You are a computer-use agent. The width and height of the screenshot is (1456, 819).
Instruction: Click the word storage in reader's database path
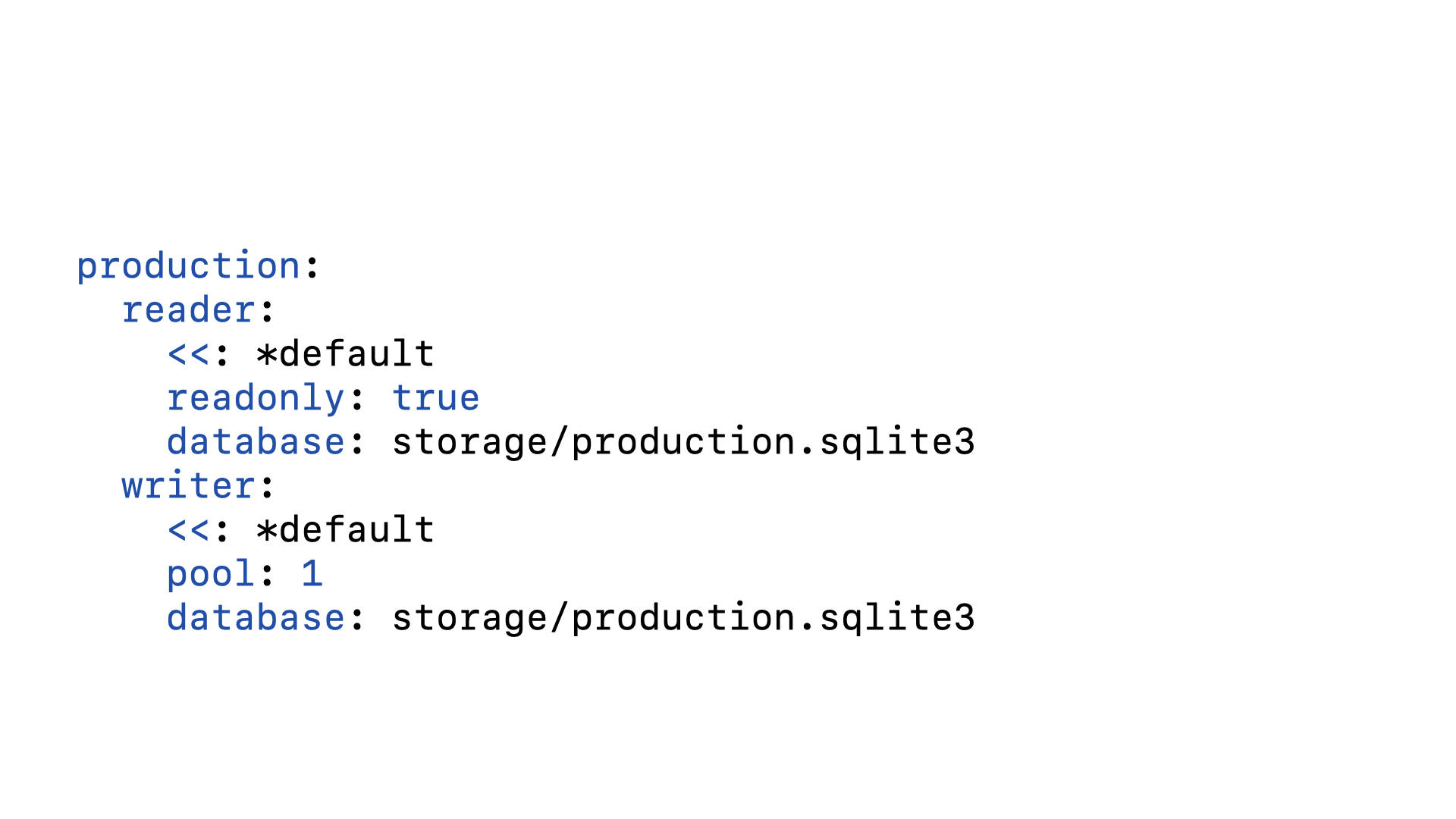click(469, 442)
